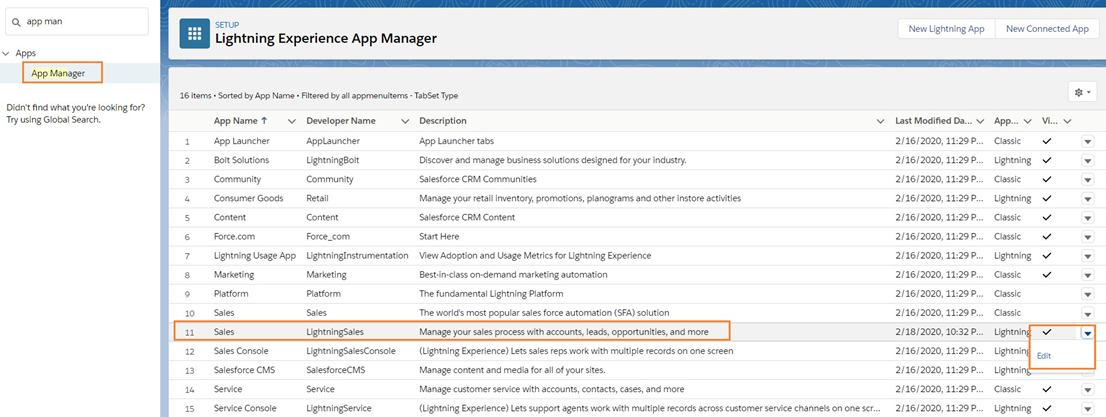This screenshot has width=1106, height=417.
Task: Click the App Manager grid icon in header
Action: 195,33
